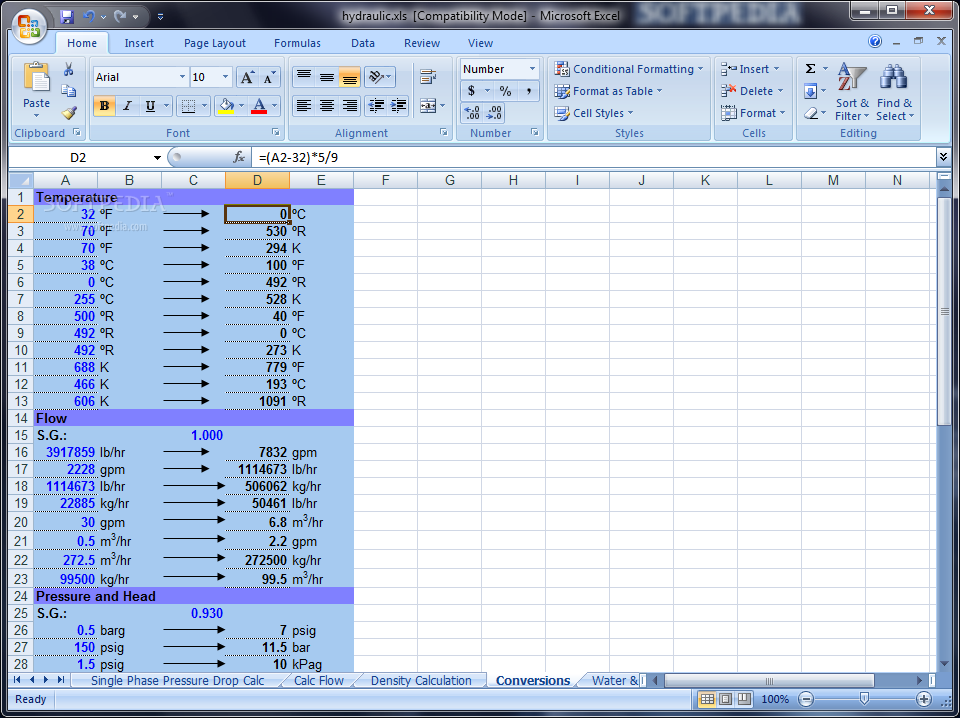Select the Format Painter brush
The width and height of the screenshot is (960, 718).
click(x=69, y=113)
